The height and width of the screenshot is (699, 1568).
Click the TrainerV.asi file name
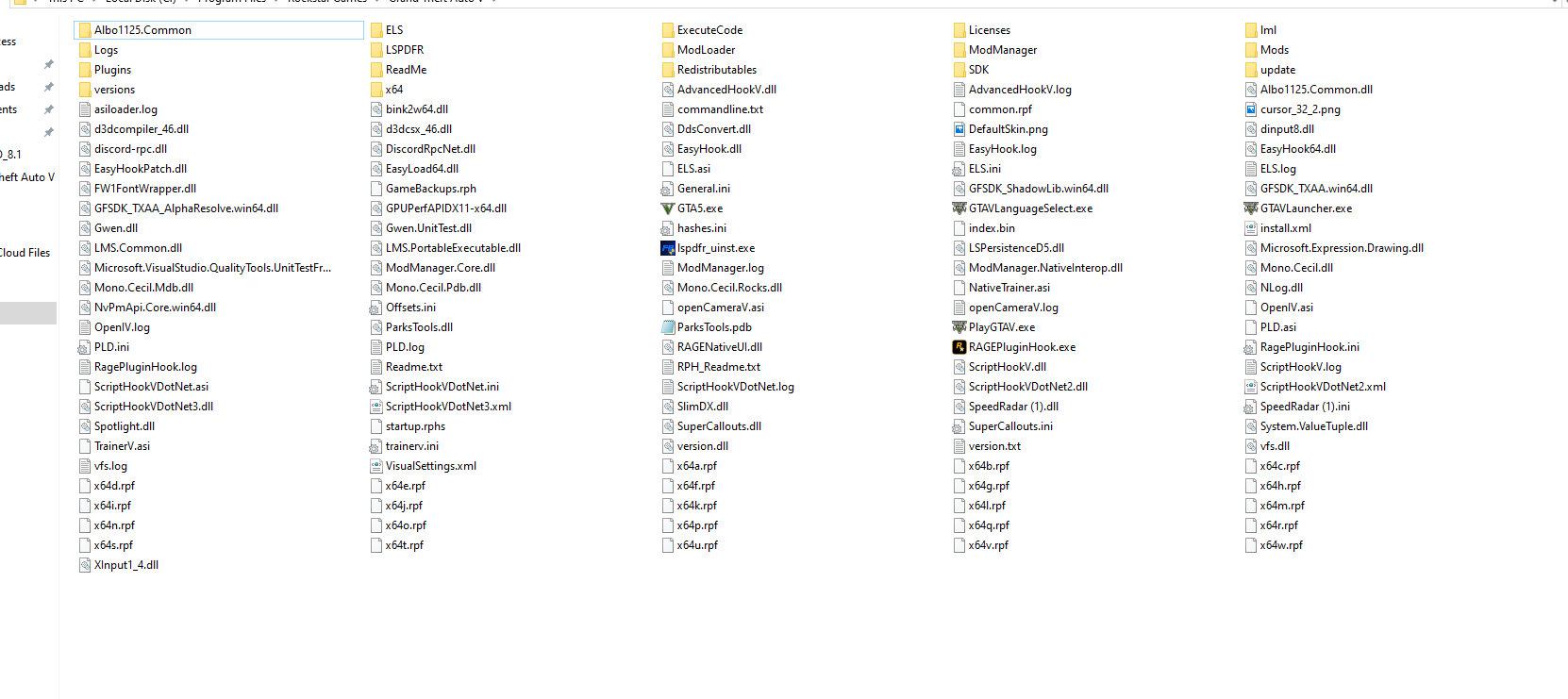[122, 446]
